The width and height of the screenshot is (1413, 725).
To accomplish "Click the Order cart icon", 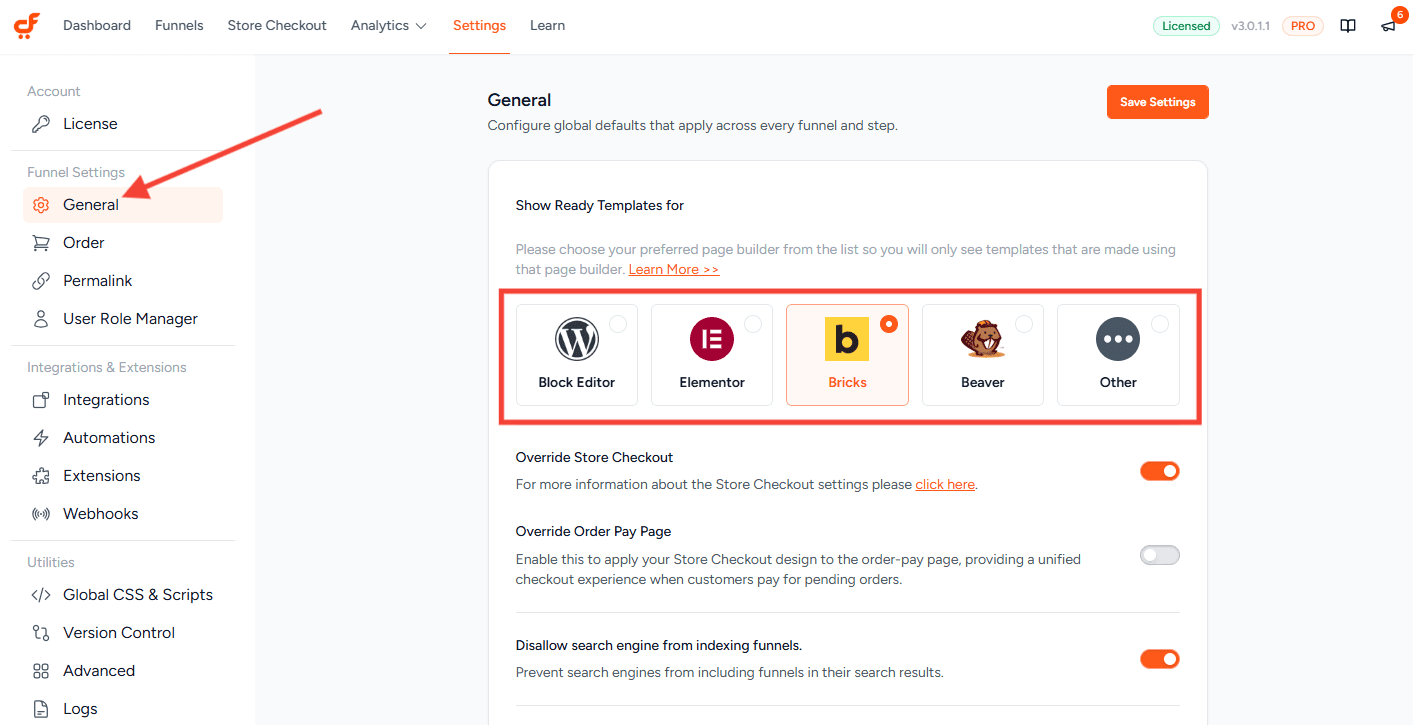I will pyautogui.click(x=41, y=243).
